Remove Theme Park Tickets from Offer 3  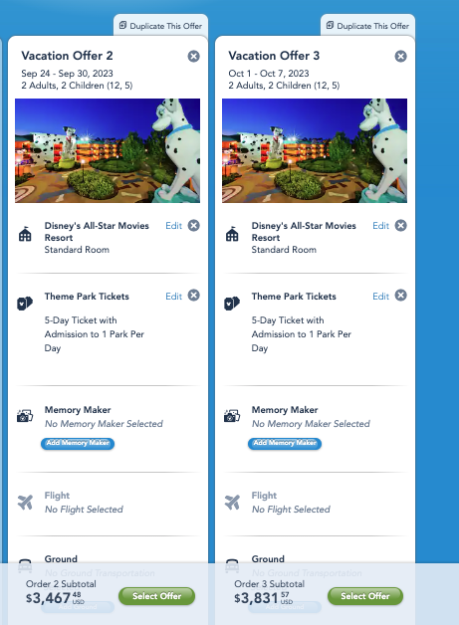point(401,295)
